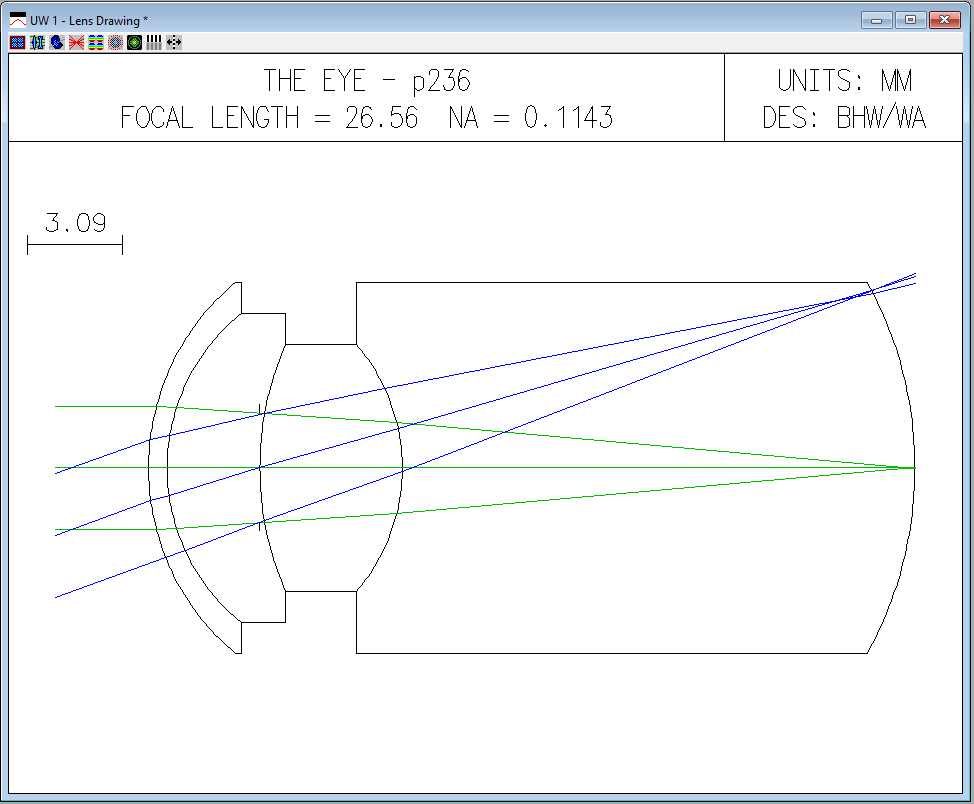The image size is (974, 804).
Task: Open the green point spread function icon
Action: 134,42
